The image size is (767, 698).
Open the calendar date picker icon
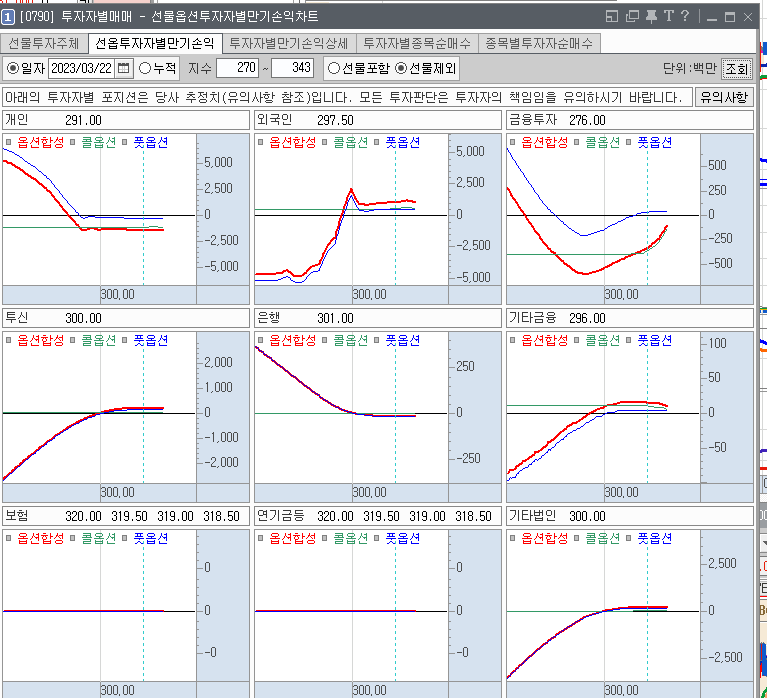point(124,68)
